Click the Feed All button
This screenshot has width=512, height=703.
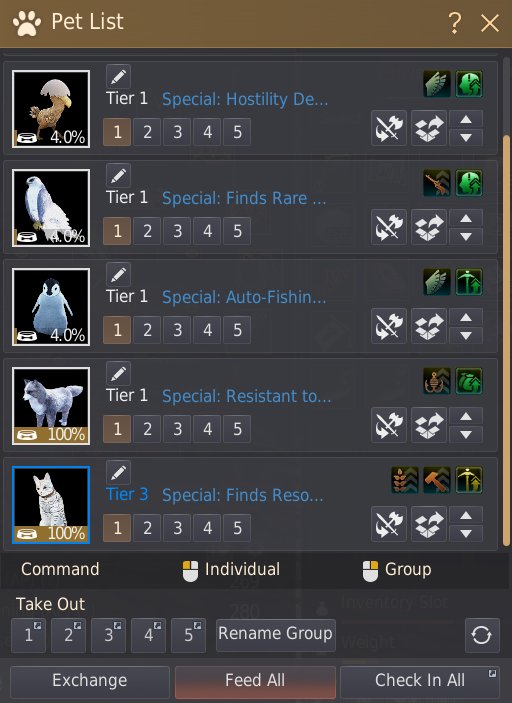255,681
